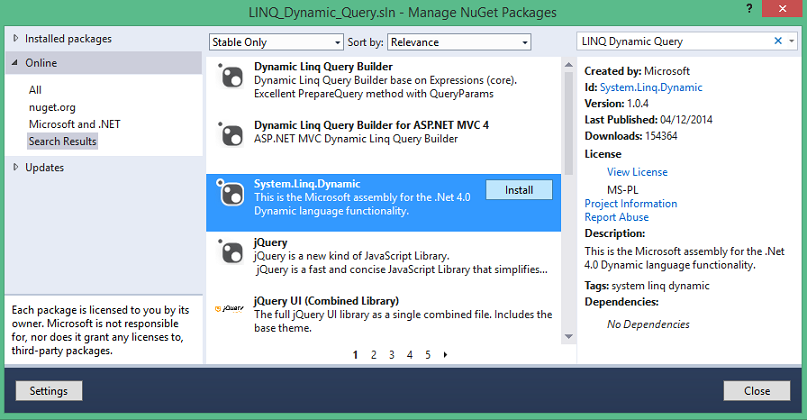
Task: Go to results page 4
Action: (410, 355)
